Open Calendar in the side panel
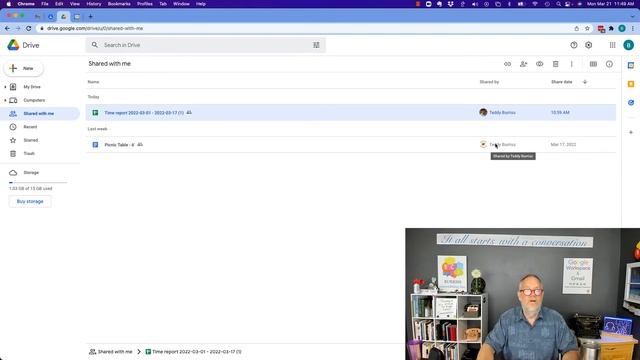The width and height of the screenshot is (640, 360). coord(631,65)
